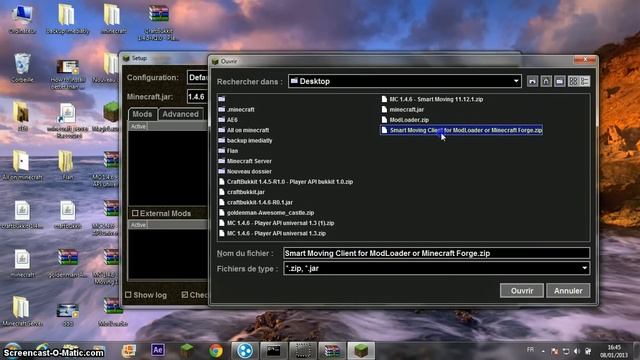This screenshot has width=640, height=360.
Task: Select the backup imediatly folder icon on the desktop
Action: click(67, 19)
